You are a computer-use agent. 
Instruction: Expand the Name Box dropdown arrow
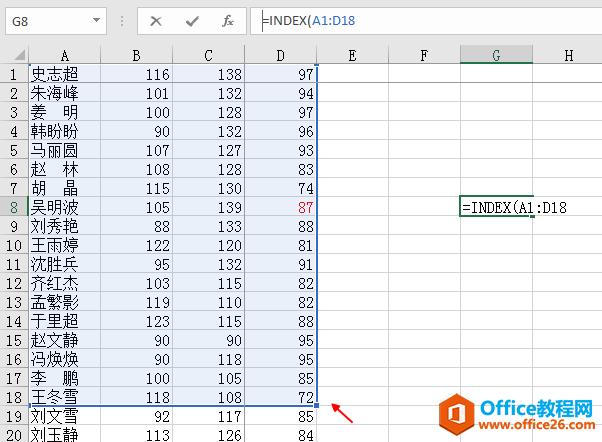click(97, 20)
